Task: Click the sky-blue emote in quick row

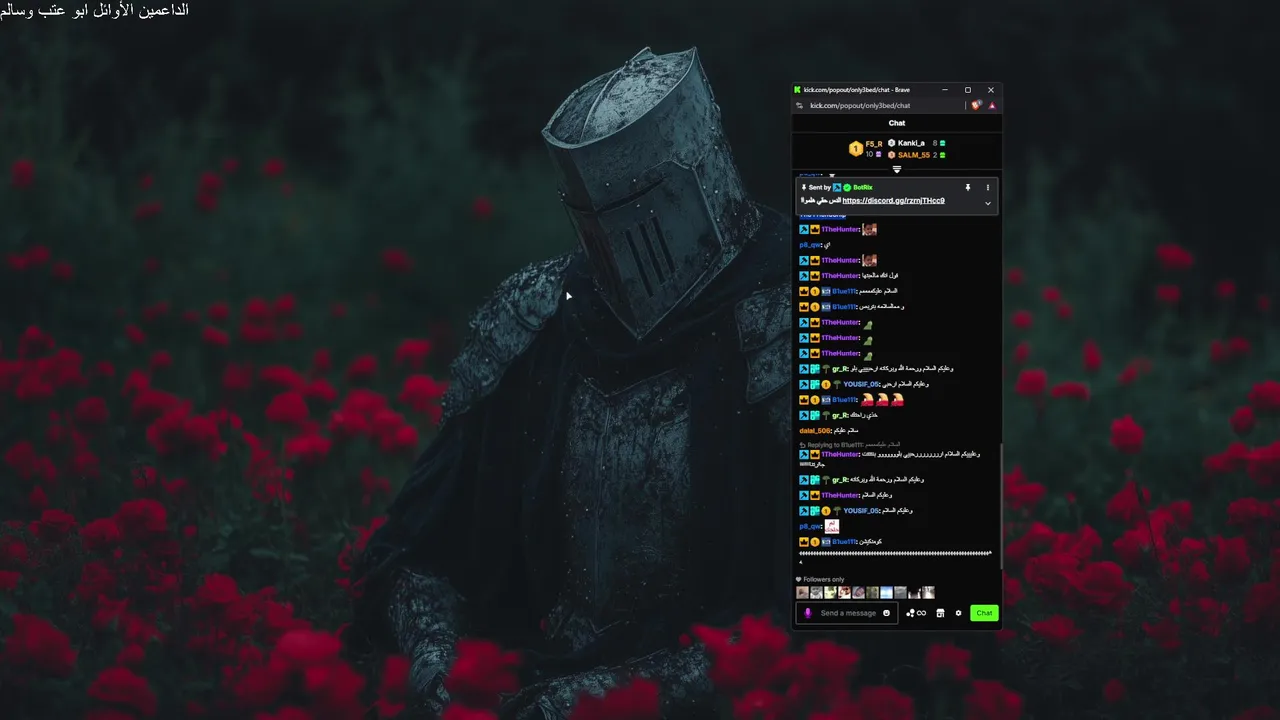Action: (886, 592)
